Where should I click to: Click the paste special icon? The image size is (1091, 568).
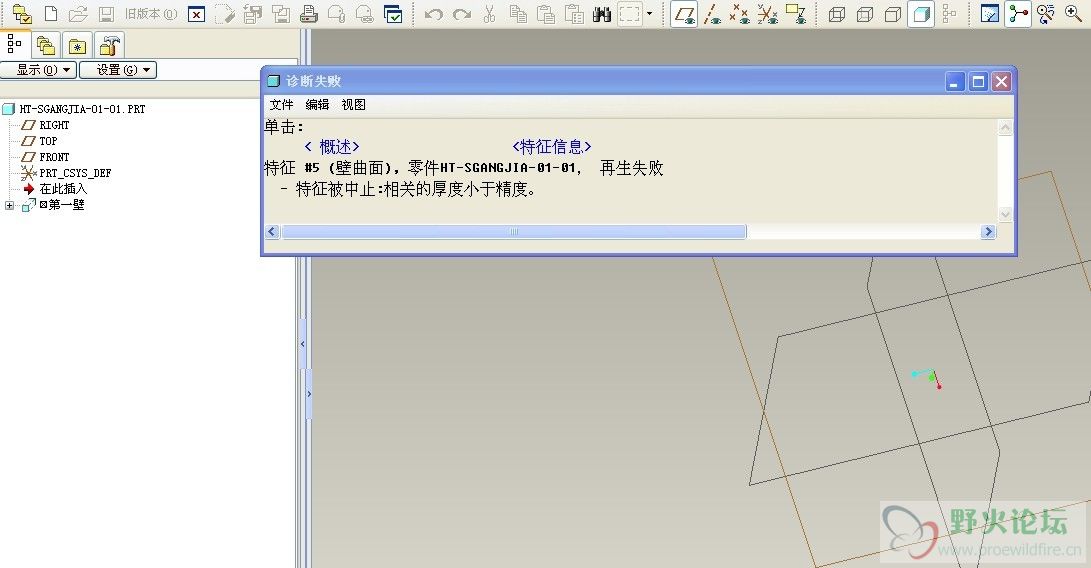tap(574, 14)
